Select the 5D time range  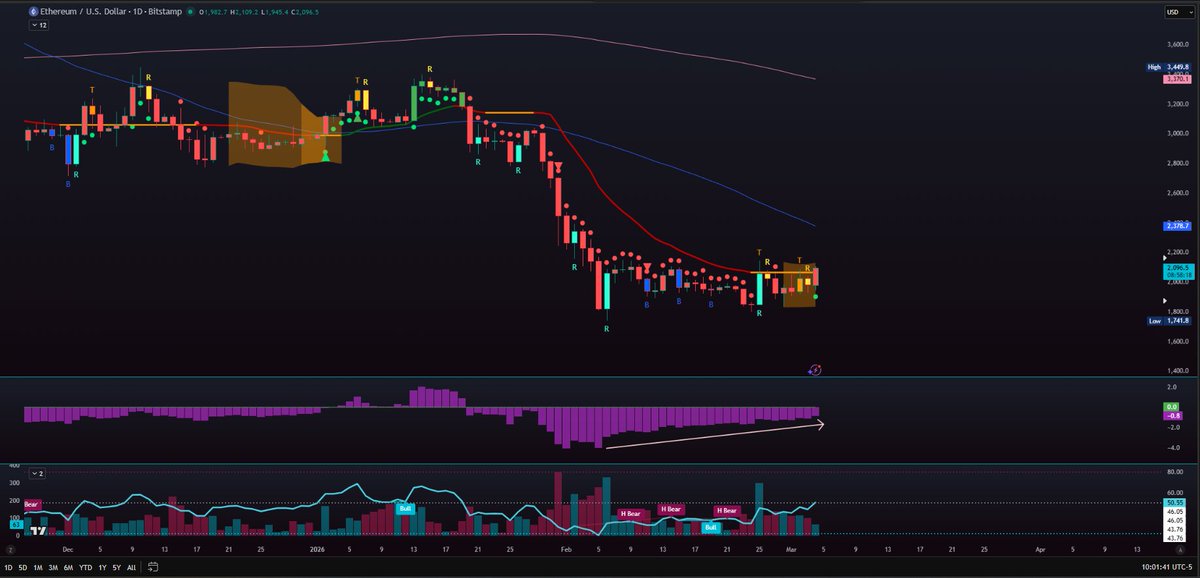tap(24, 567)
